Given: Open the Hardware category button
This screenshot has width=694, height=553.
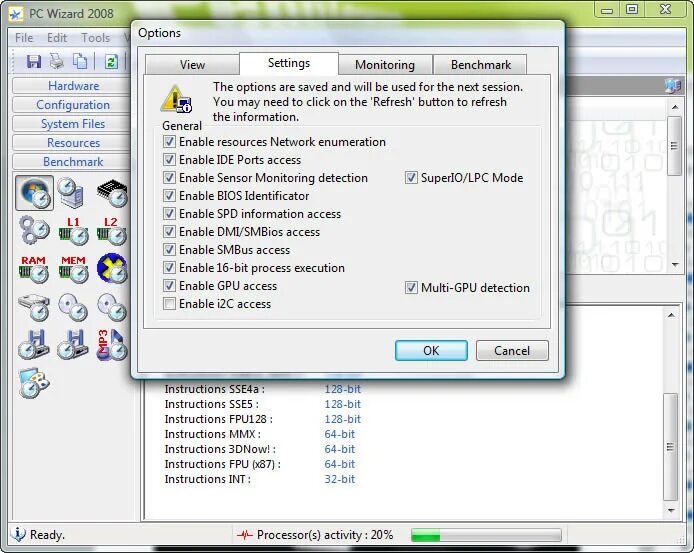Looking at the screenshot, I should [x=73, y=86].
